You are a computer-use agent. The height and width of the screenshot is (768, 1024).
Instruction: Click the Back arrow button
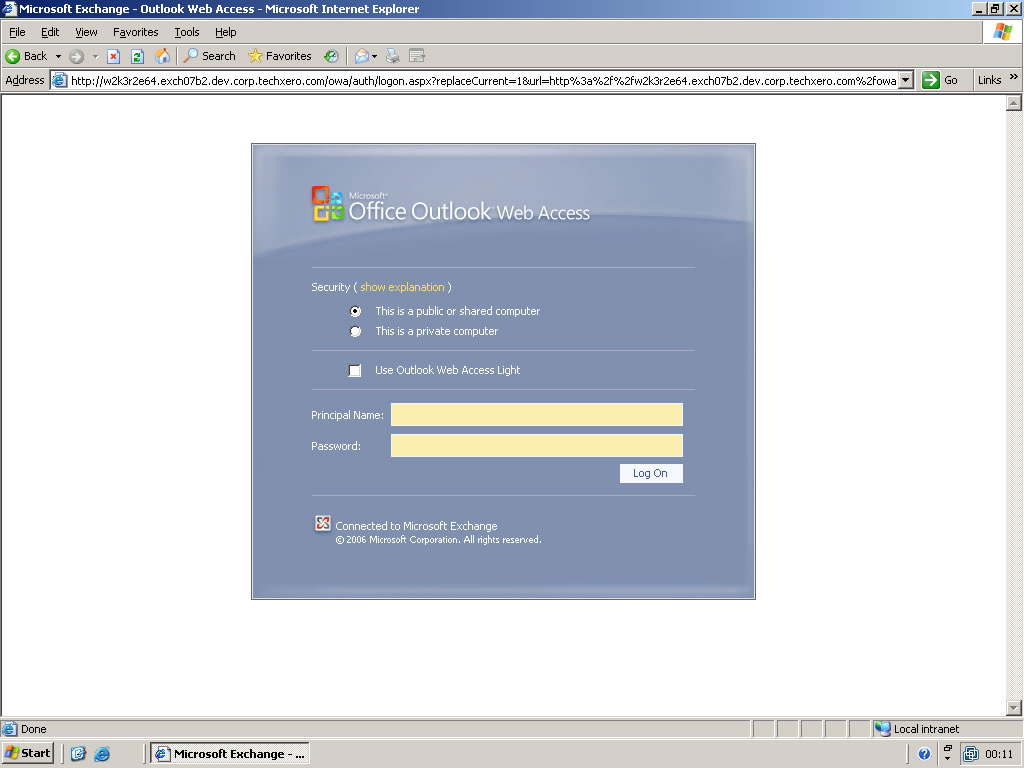pyautogui.click(x=27, y=56)
